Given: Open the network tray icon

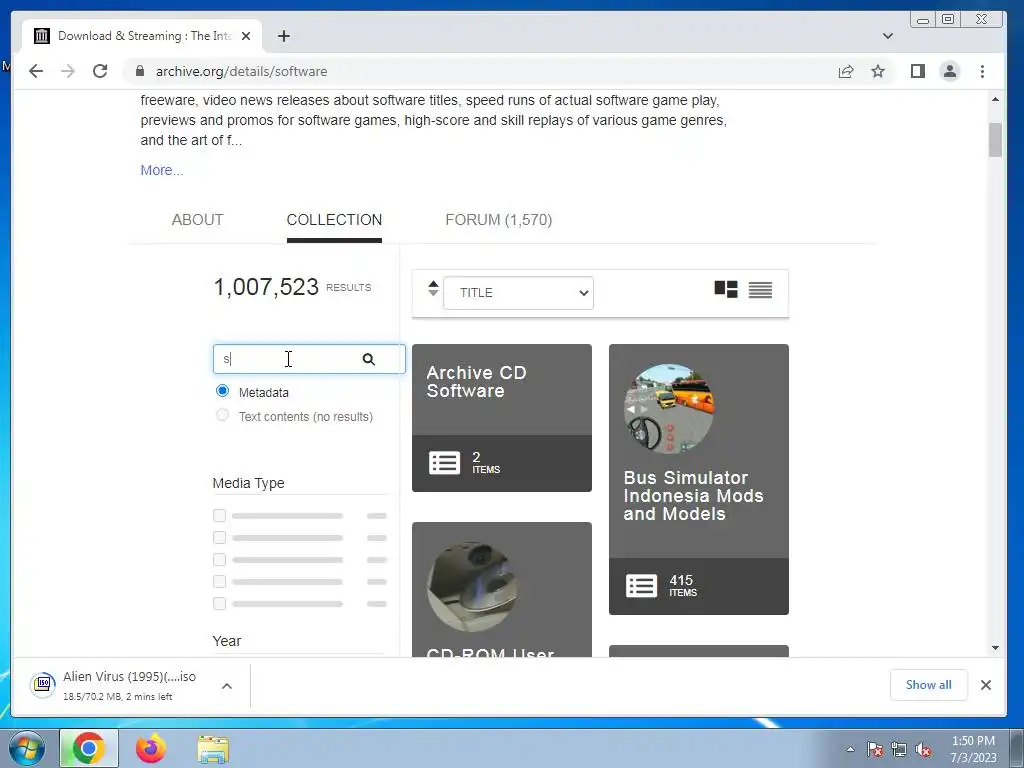Looking at the screenshot, I should [x=899, y=749].
